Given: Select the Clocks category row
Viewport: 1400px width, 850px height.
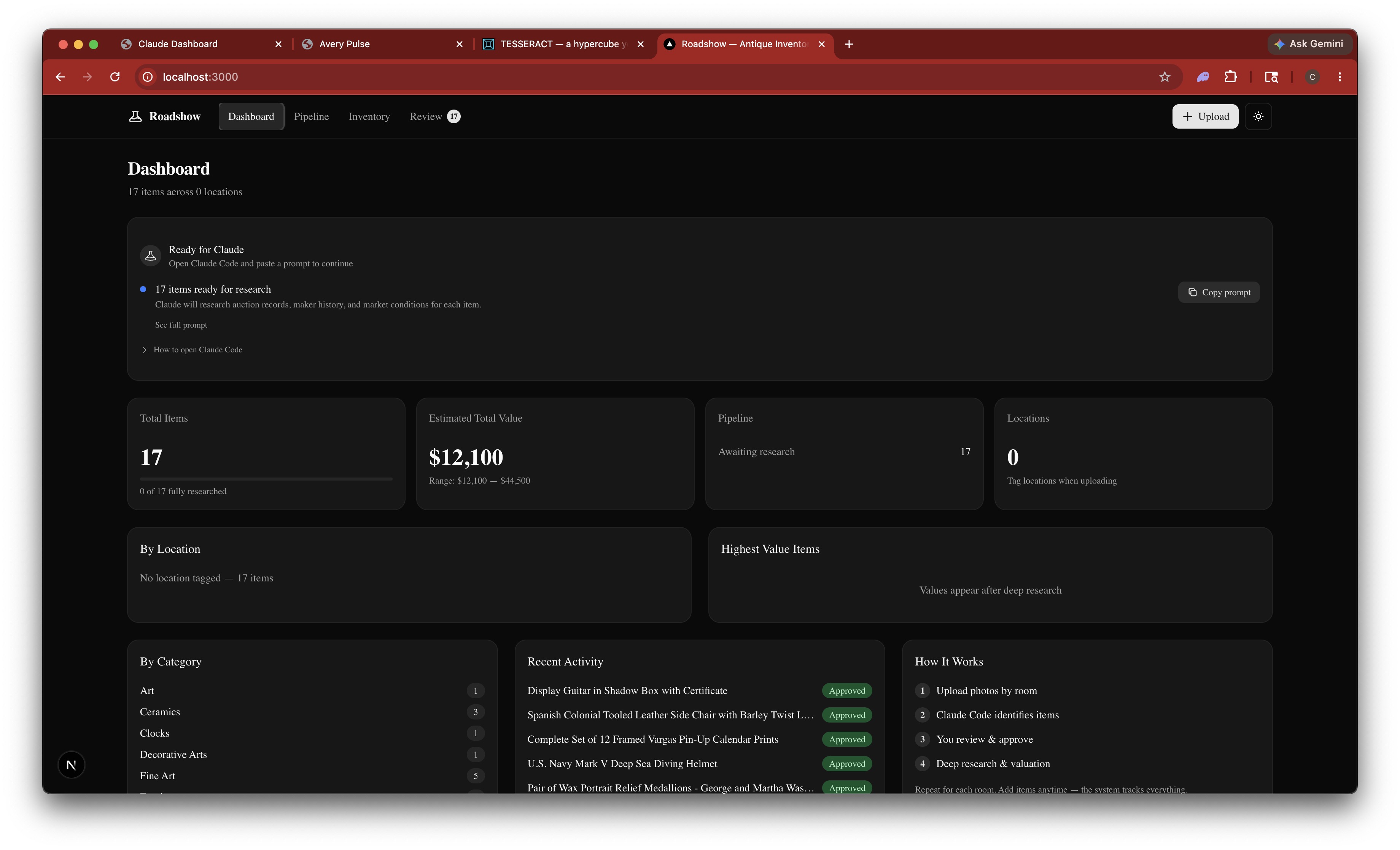Looking at the screenshot, I should 312,733.
